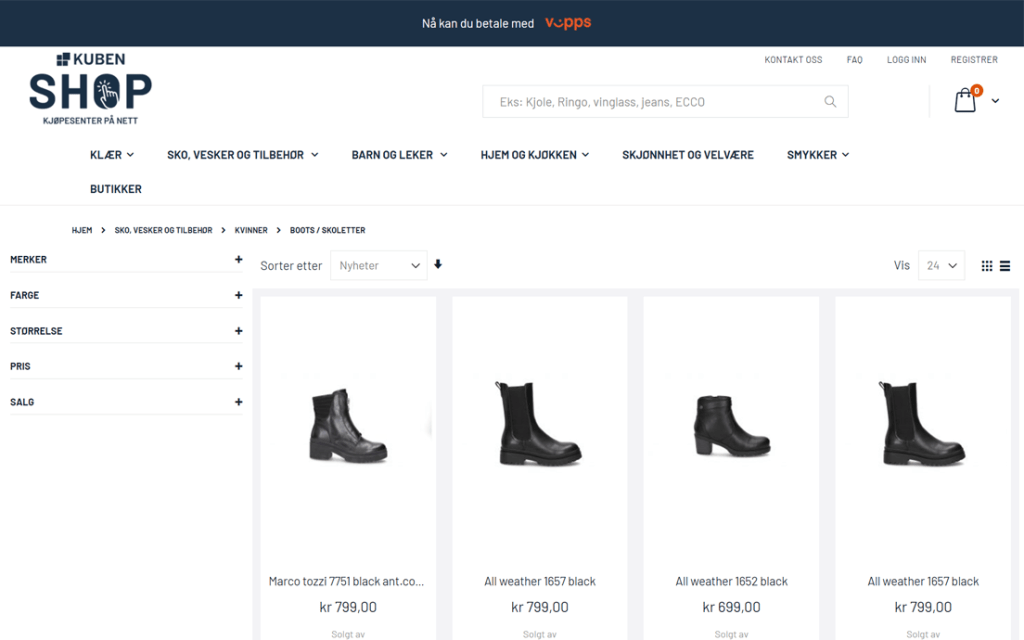Focus the product search field
This screenshot has width=1024, height=640.
pyautogui.click(x=665, y=101)
